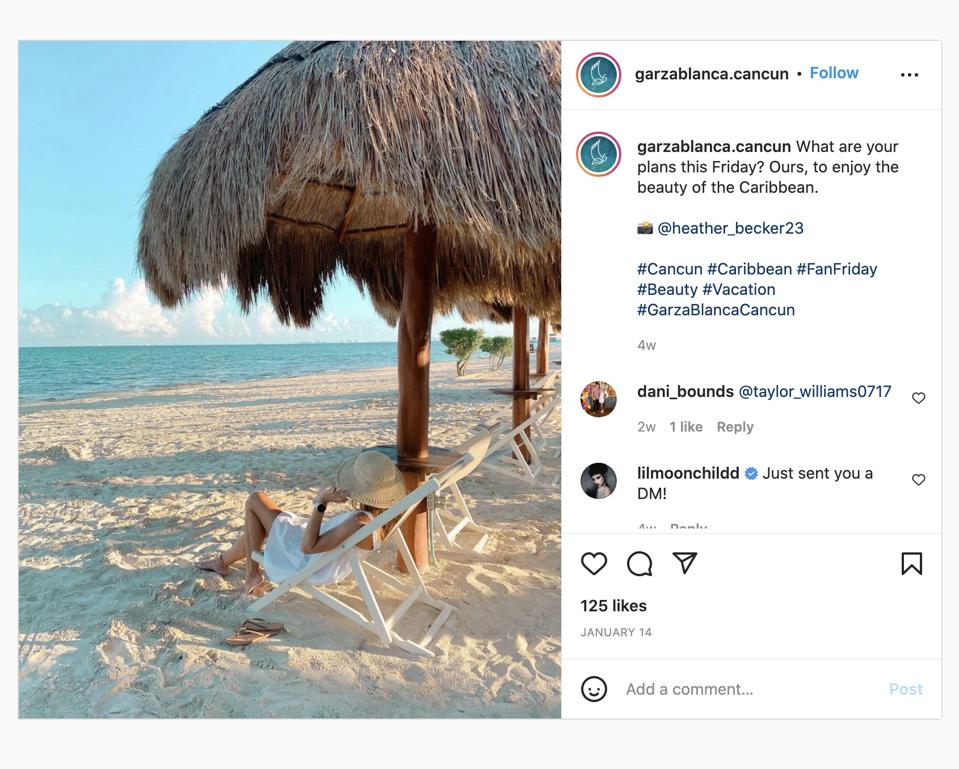Open #GarzaBlancaCancun hashtag
Viewport: 959px width, 769px height.
716,310
